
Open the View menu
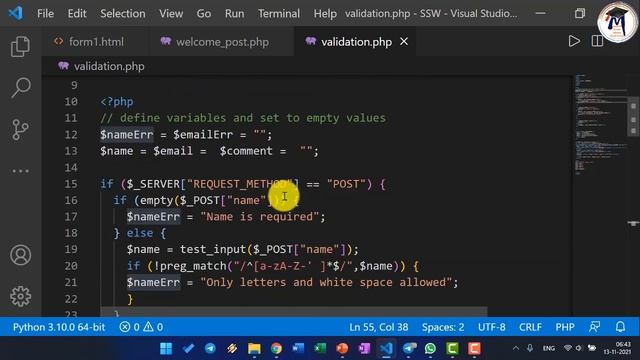(x=171, y=13)
